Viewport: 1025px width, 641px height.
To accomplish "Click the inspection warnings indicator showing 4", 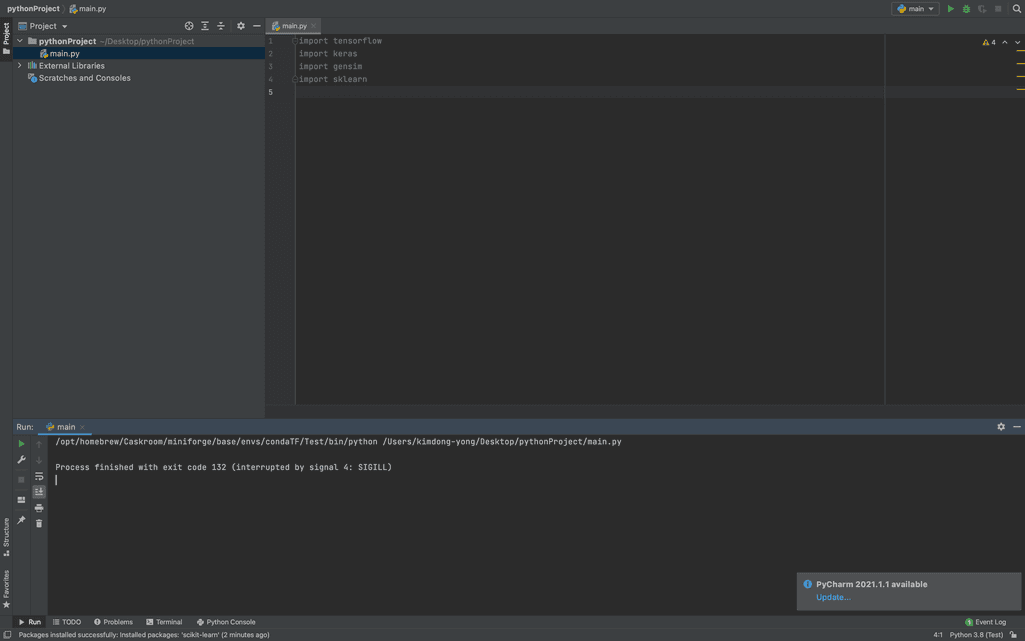I will point(988,42).
